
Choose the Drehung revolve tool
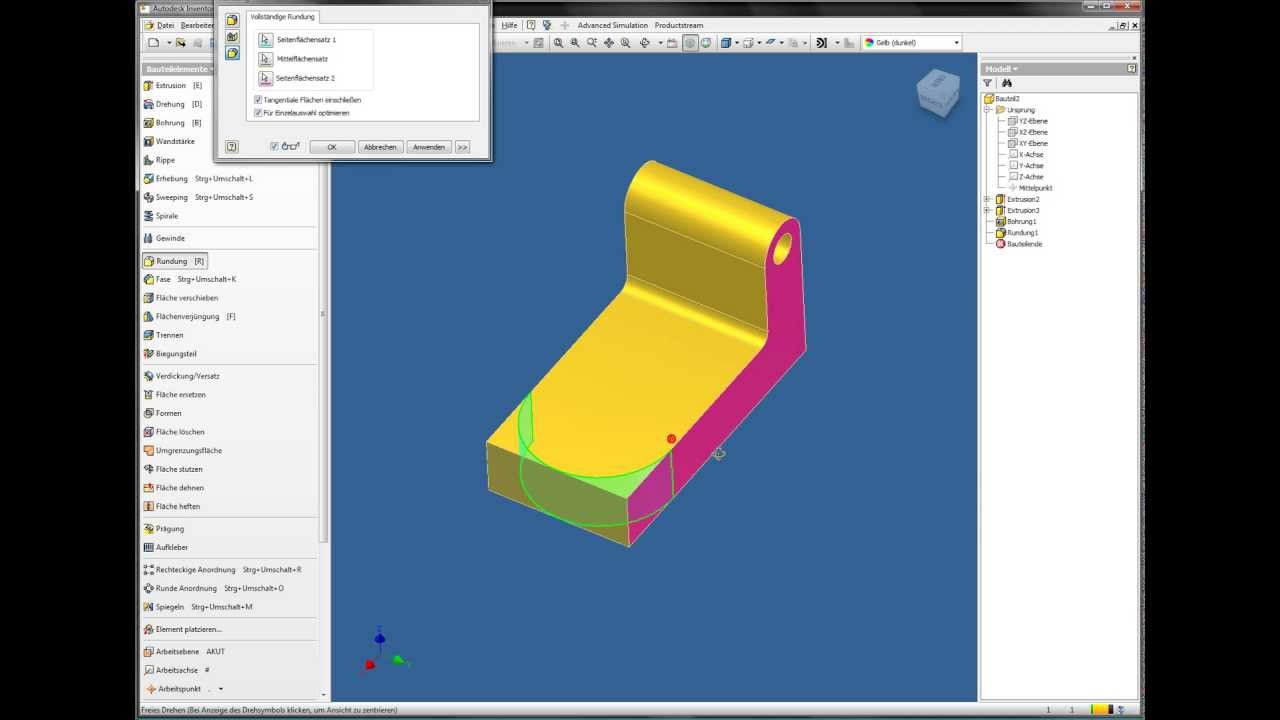click(x=173, y=104)
